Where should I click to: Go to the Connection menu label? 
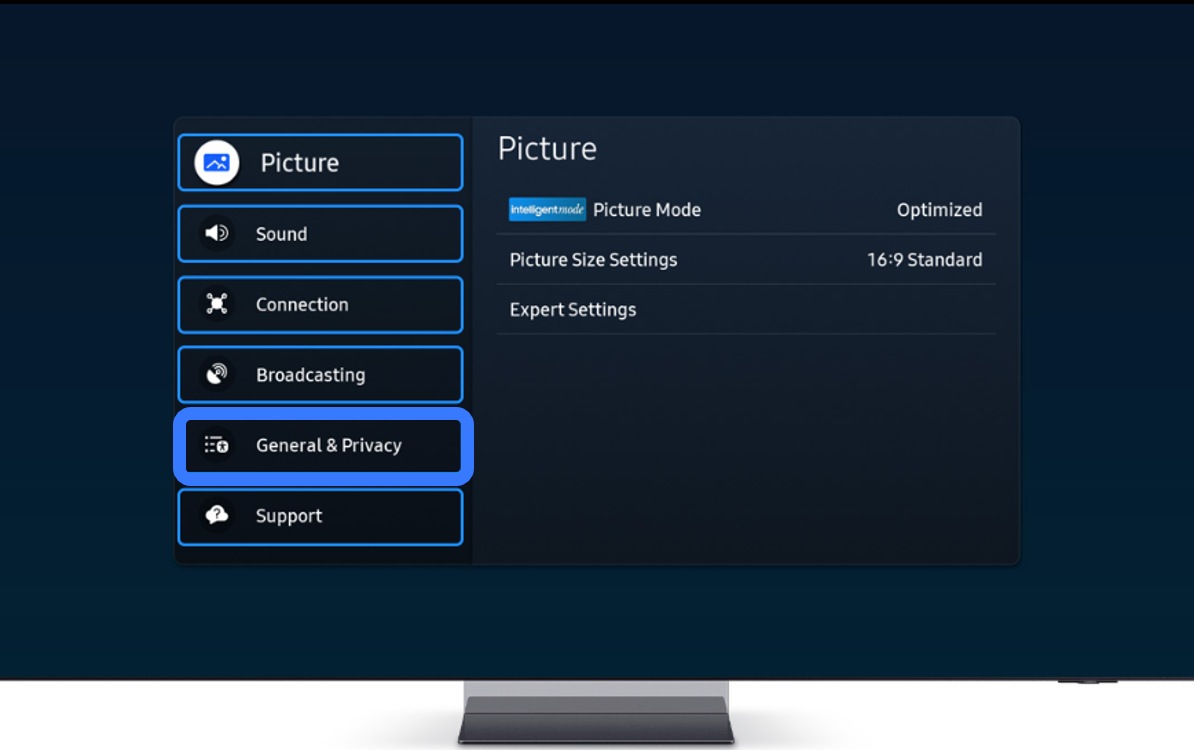302,305
